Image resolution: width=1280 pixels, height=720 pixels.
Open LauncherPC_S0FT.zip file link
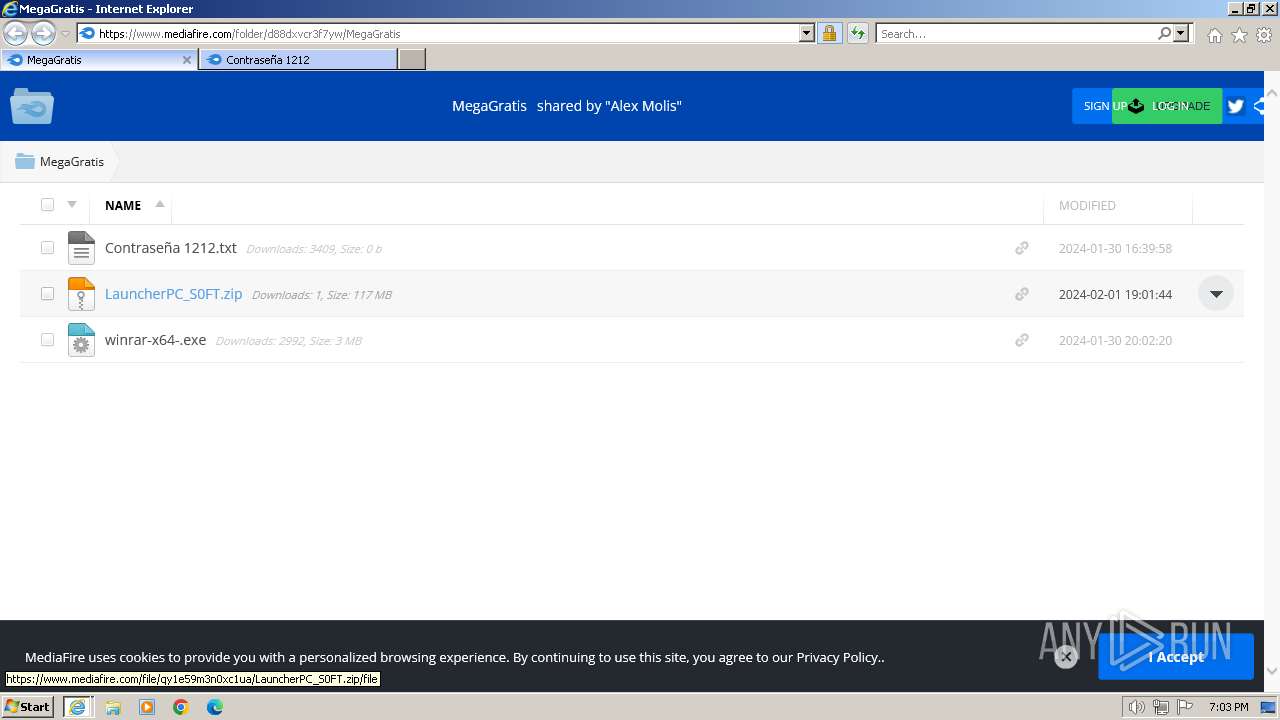174,294
